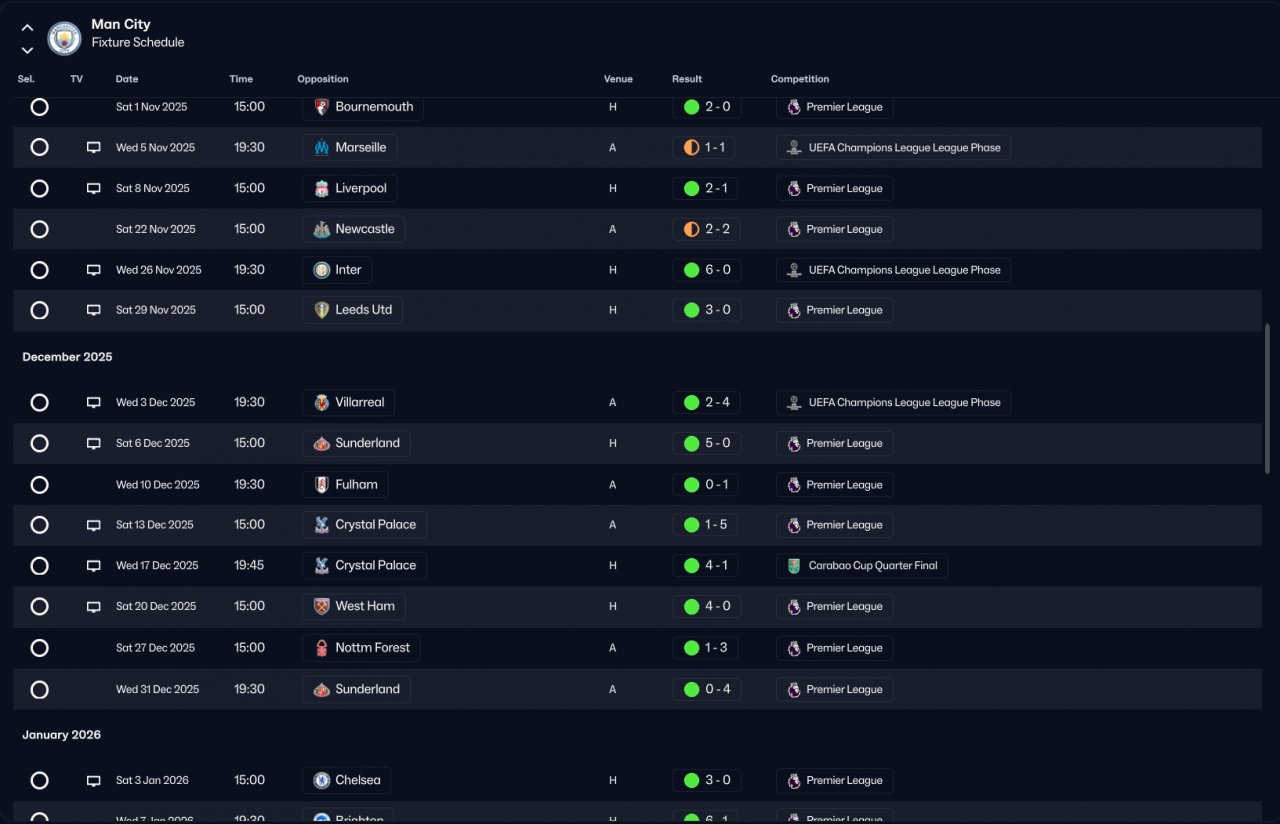Select the Bournemouth fixture radio button
1280x824 pixels.
[x=39, y=107]
